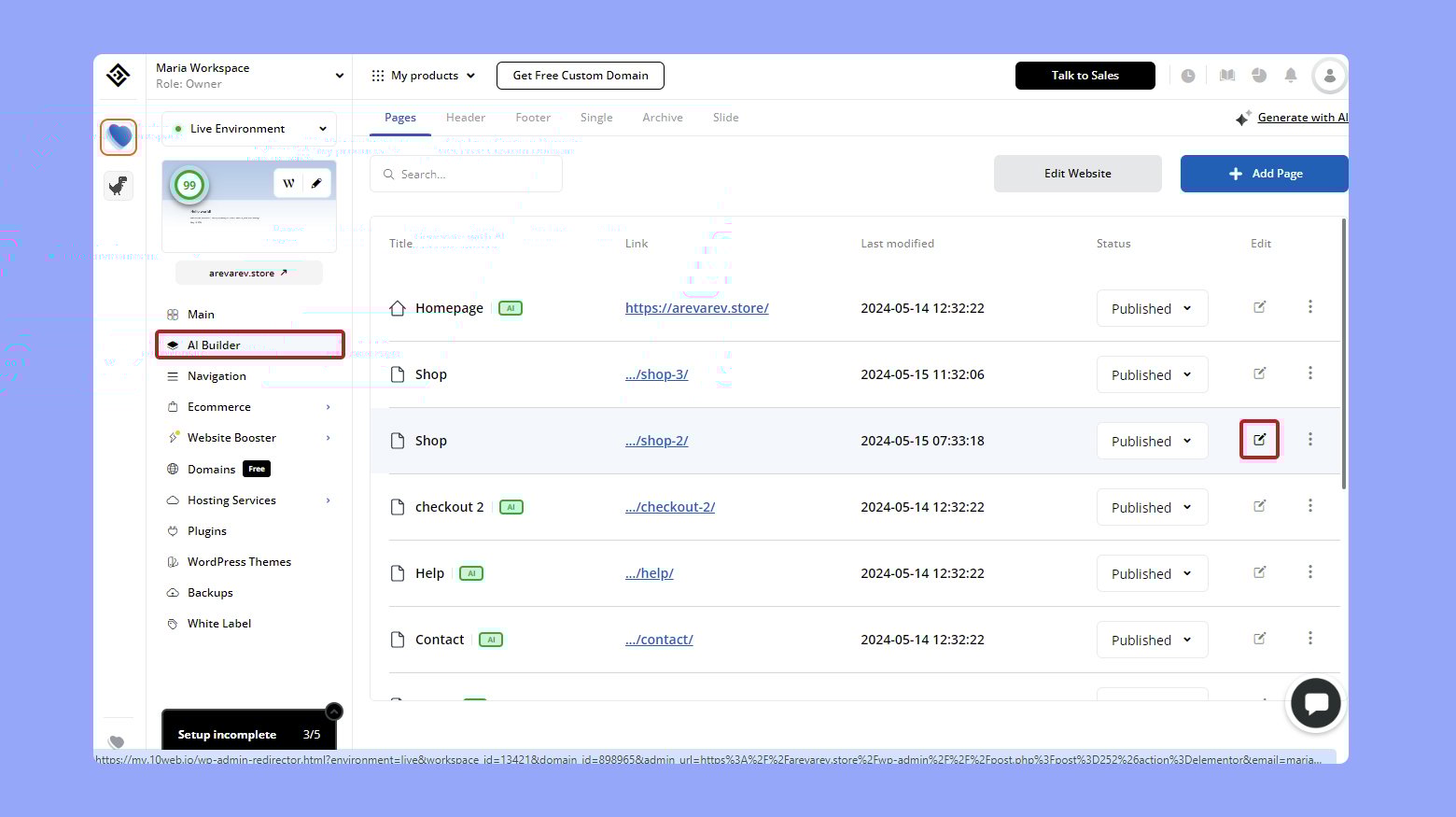
Task: Click the WordPress admin icon on thumbnail
Action: click(289, 183)
